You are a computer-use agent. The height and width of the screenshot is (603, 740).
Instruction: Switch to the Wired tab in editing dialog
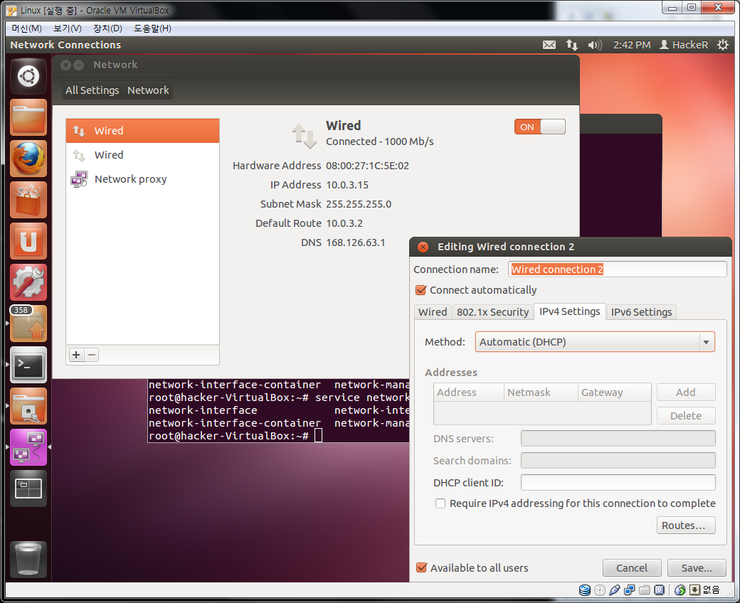(x=432, y=312)
